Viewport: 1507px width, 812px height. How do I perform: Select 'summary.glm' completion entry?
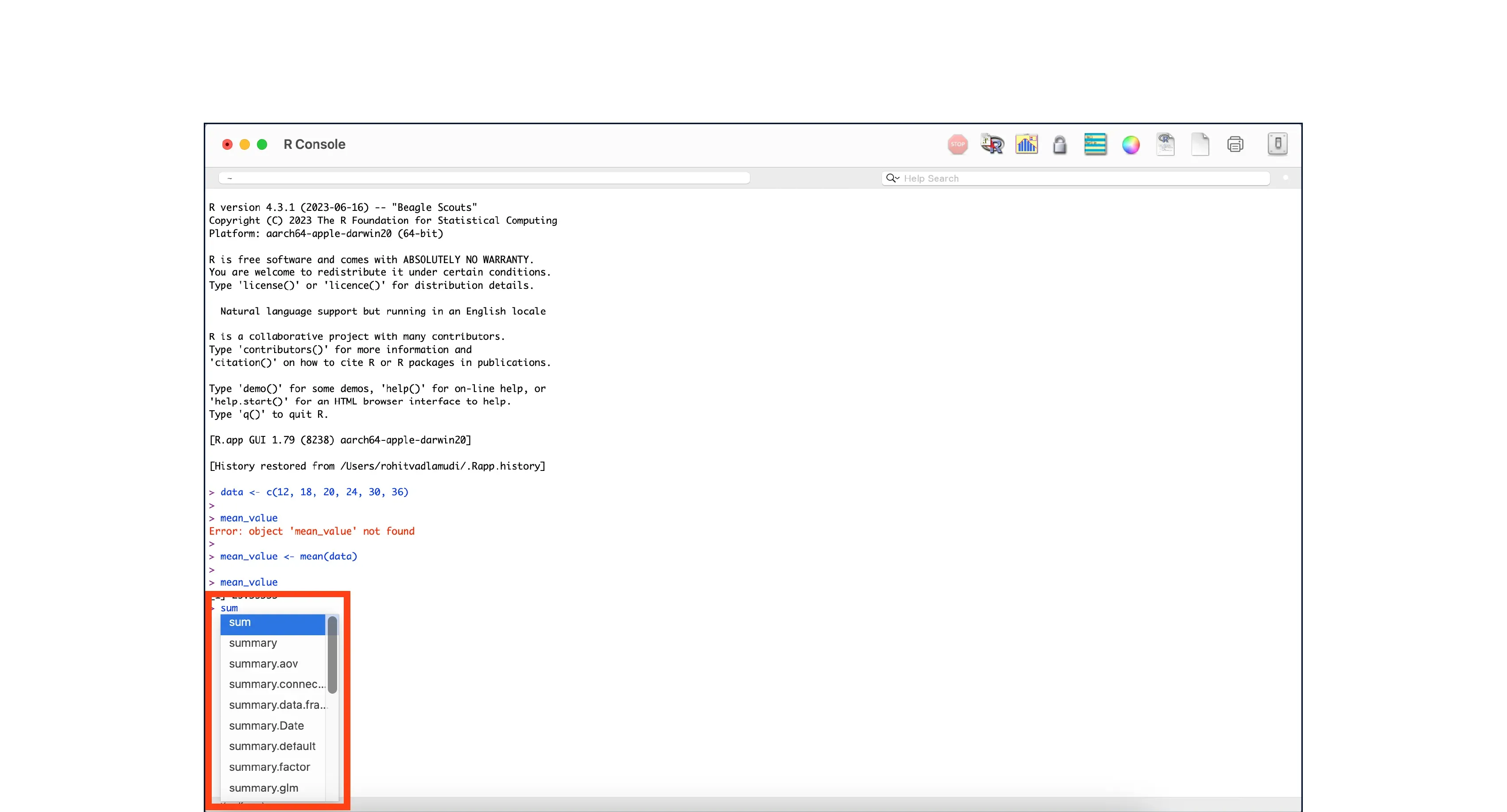tap(272, 788)
